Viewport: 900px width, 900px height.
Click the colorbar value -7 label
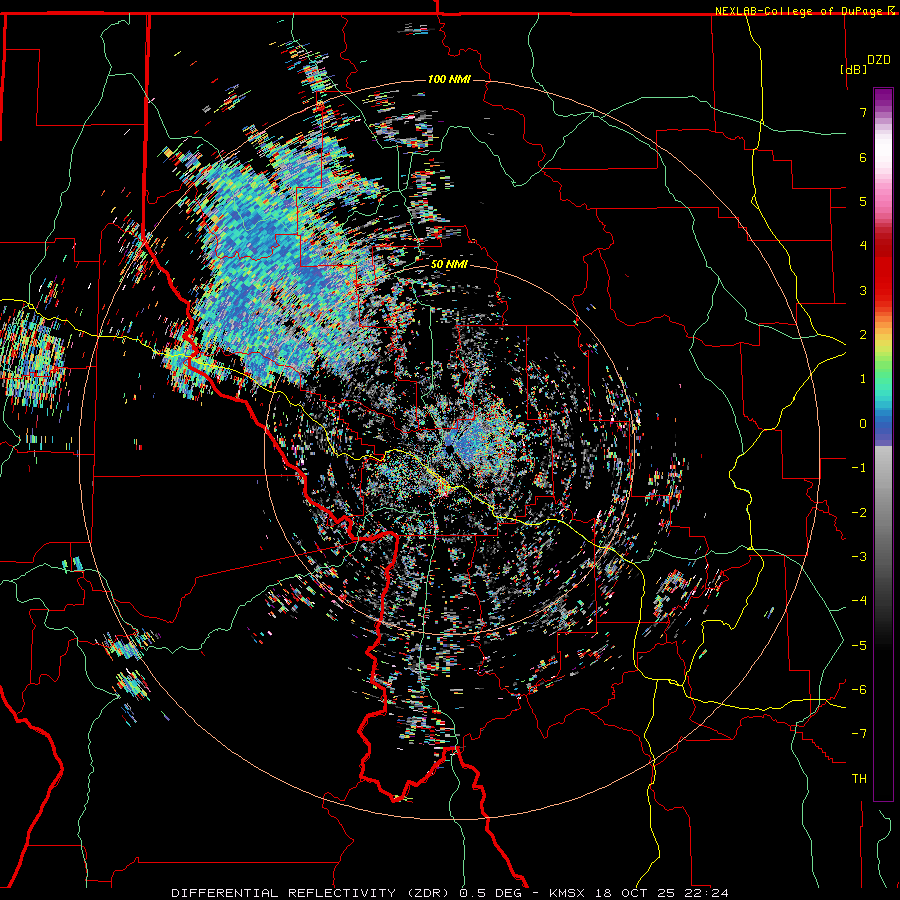859,734
